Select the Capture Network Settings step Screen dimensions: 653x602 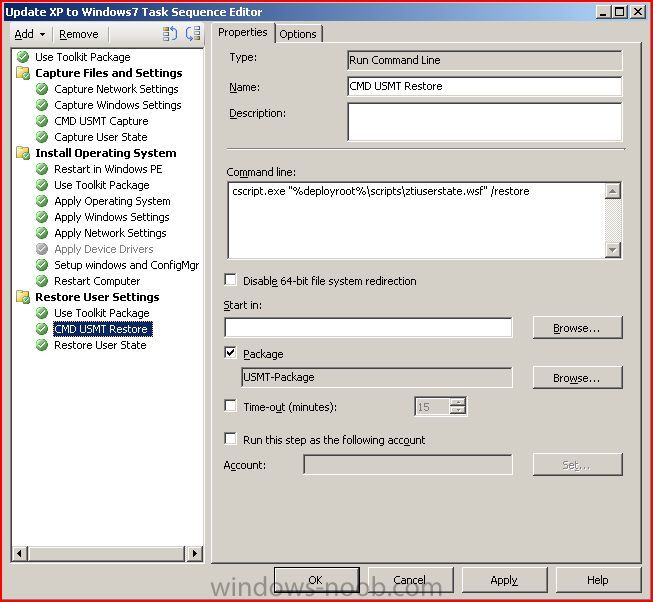point(116,89)
